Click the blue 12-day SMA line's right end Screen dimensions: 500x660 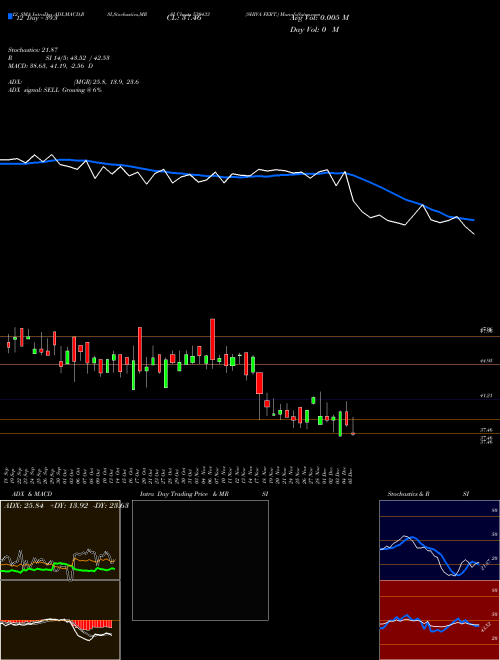point(473,220)
